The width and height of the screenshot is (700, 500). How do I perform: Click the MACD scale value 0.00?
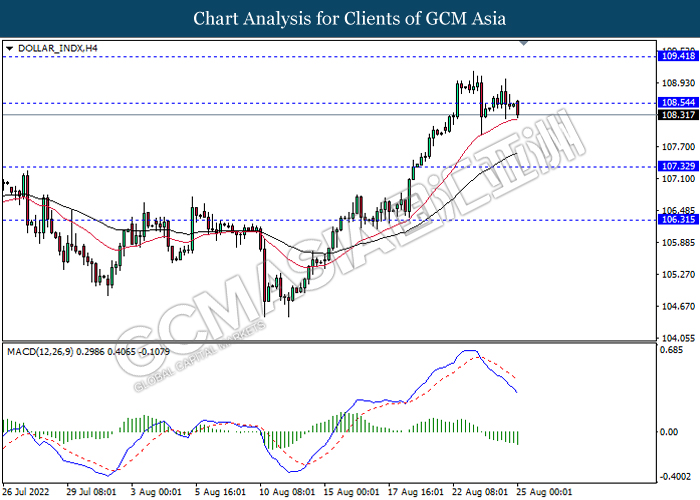tap(669, 432)
